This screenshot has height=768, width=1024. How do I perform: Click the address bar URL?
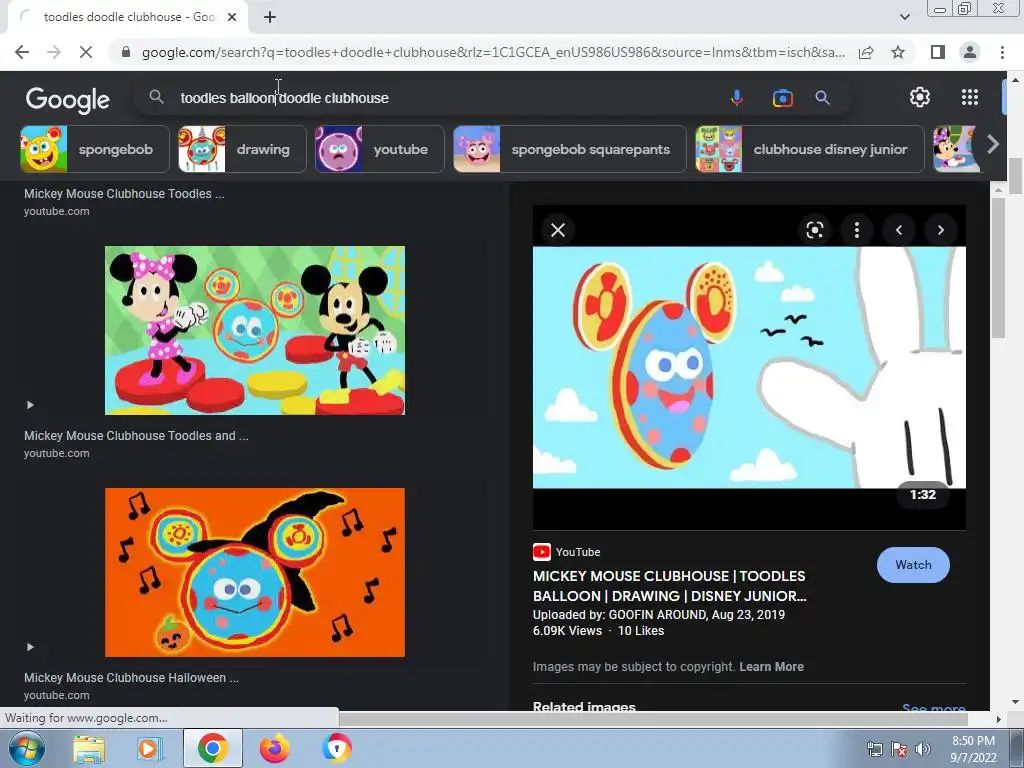point(493,52)
